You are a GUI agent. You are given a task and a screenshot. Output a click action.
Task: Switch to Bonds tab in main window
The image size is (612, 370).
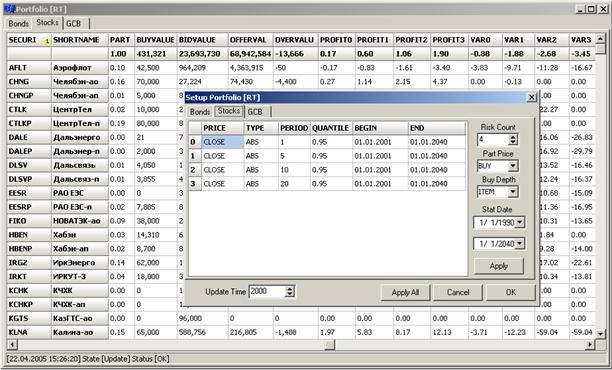(19, 24)
